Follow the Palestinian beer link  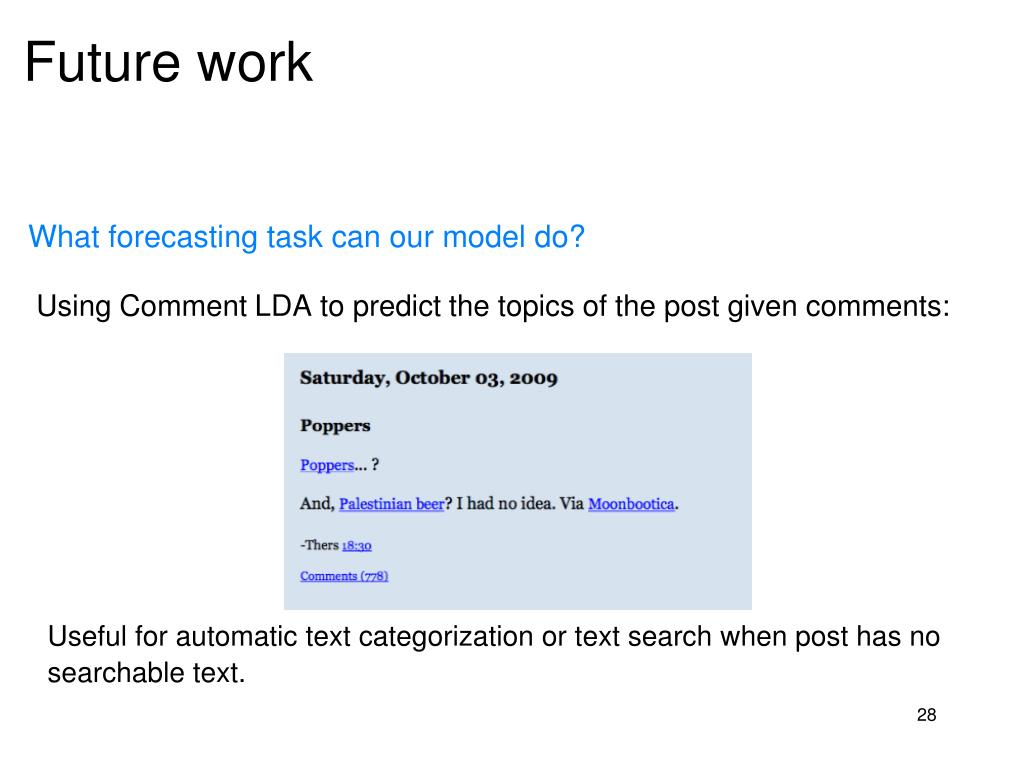click(391, 504)
